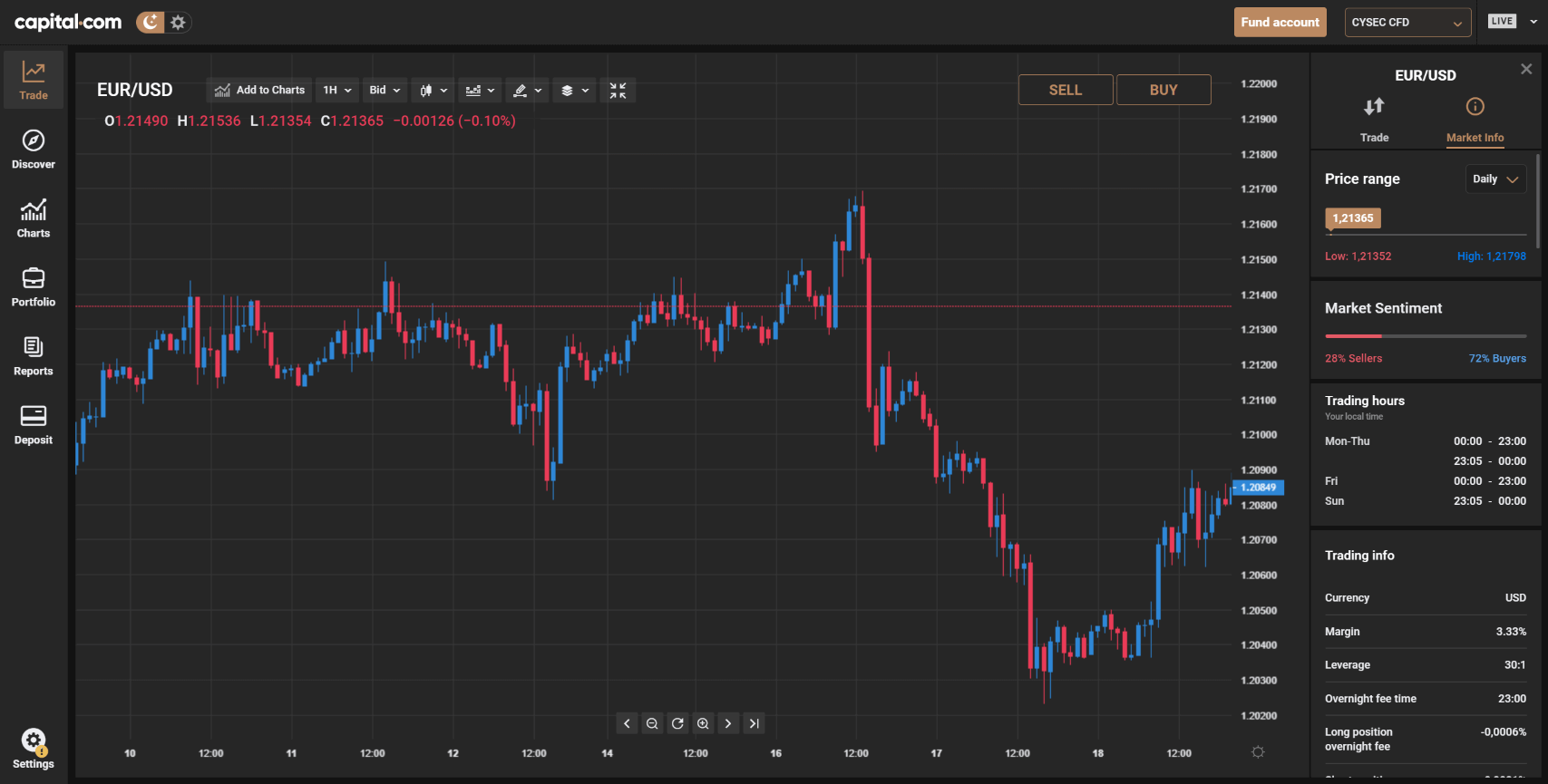Click the Margin 3.33% value
This screenshot has height=784, width=1548.
tap(1511, 632)
